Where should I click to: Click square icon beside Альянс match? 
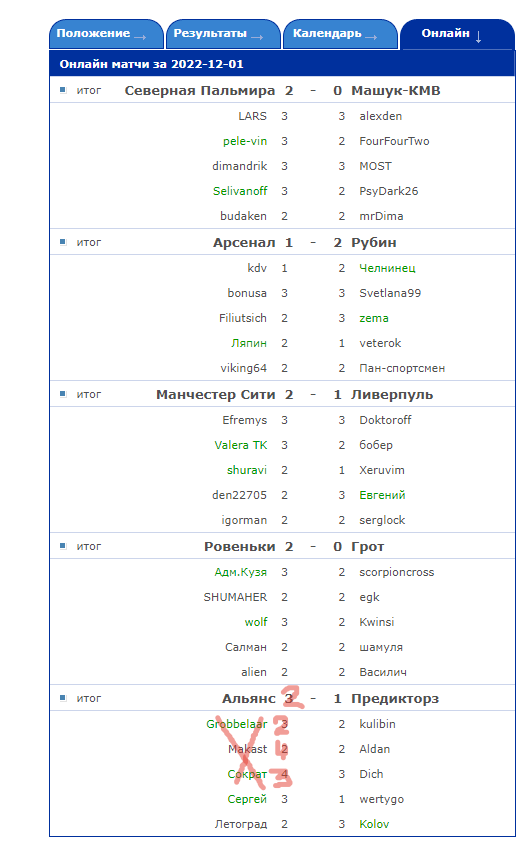pyautogui.click(x=63, y=698)
